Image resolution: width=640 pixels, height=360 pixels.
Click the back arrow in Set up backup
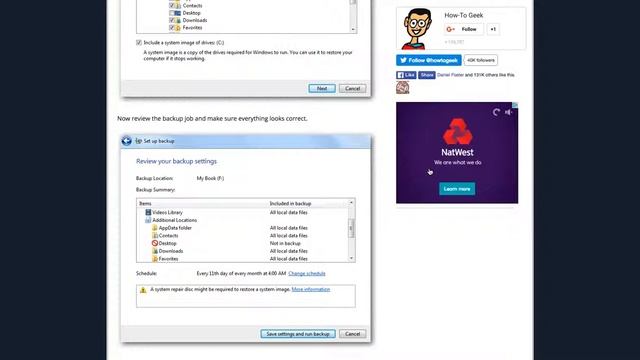click(x=126, y=141)
